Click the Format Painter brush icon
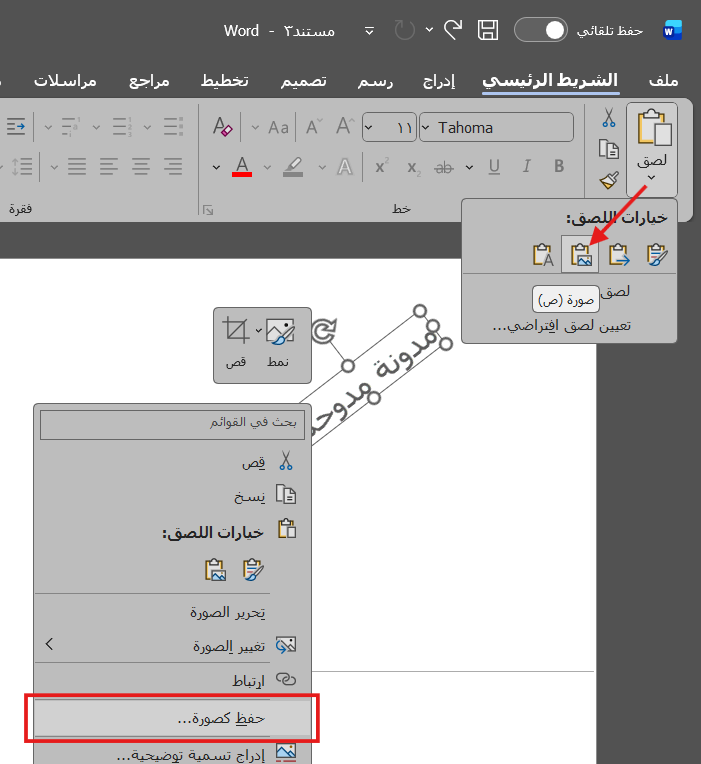Viewport: 701px width, 764px height. [608, 180]
